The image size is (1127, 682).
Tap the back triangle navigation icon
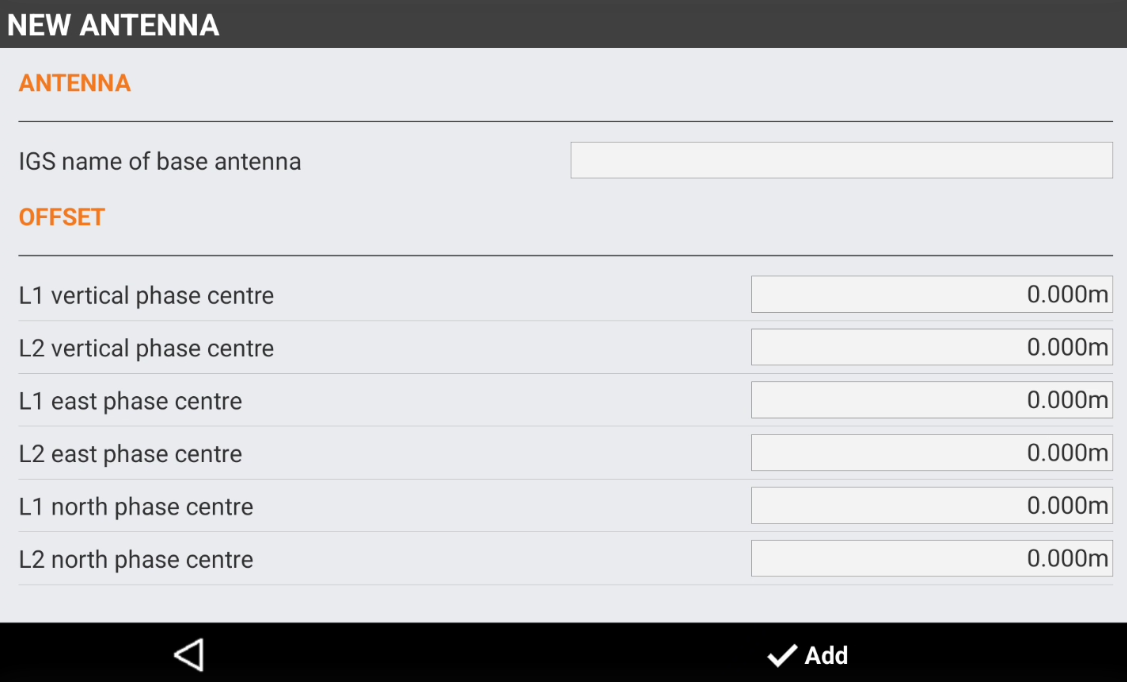[188, 655]
